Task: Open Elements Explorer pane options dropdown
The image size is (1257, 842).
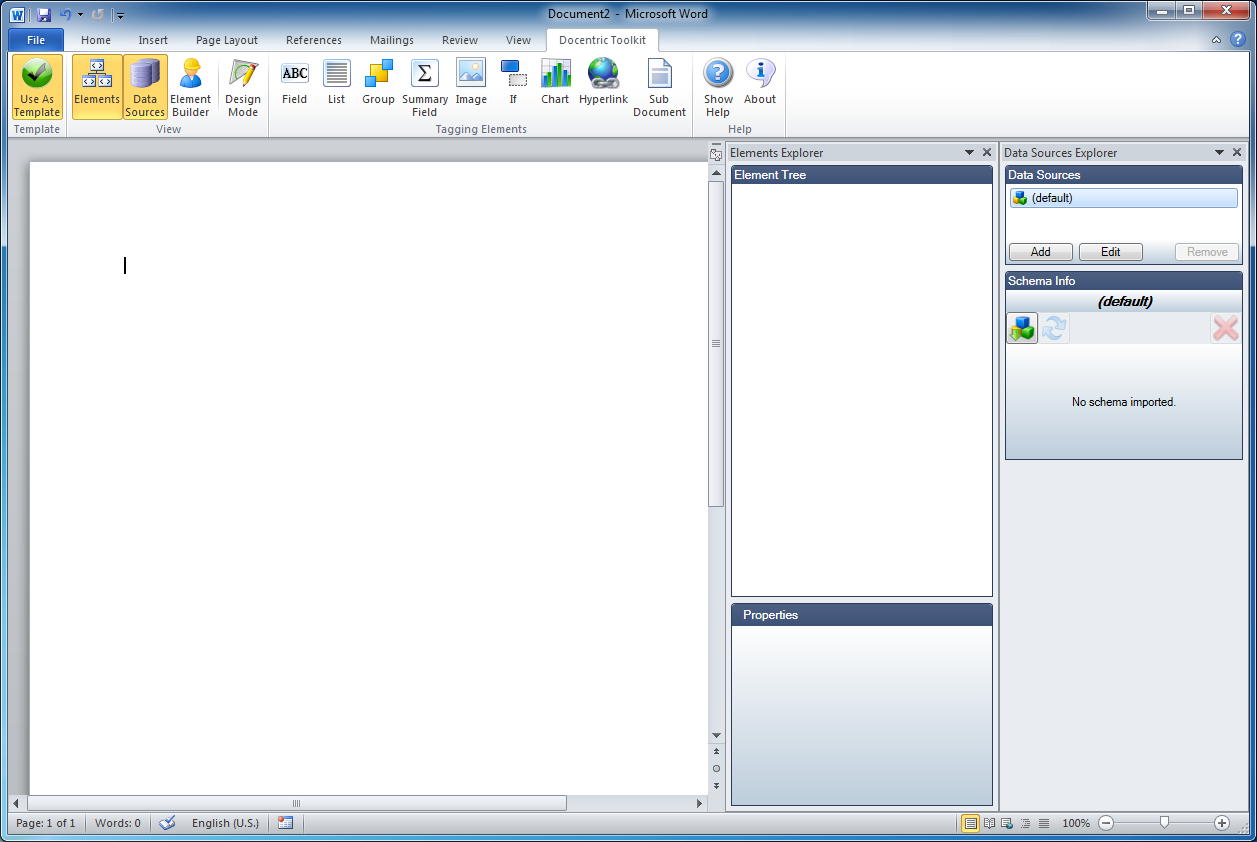Action: coord(969,153)
